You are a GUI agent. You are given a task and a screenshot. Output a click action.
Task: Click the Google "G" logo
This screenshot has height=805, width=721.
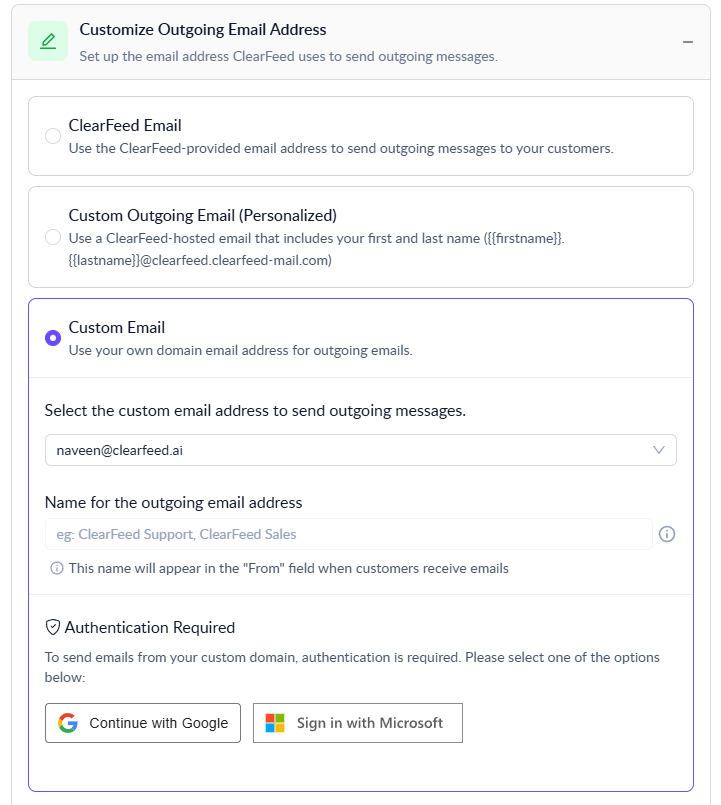click(68, 723)
